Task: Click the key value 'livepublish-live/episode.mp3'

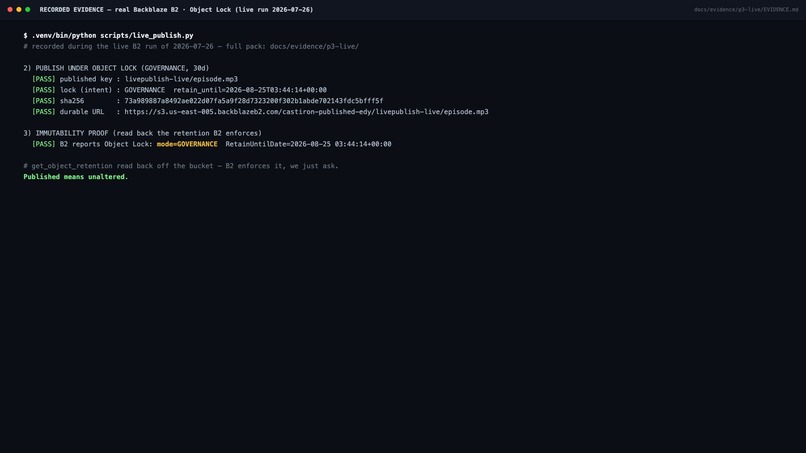Action: (x=181, y=79)
